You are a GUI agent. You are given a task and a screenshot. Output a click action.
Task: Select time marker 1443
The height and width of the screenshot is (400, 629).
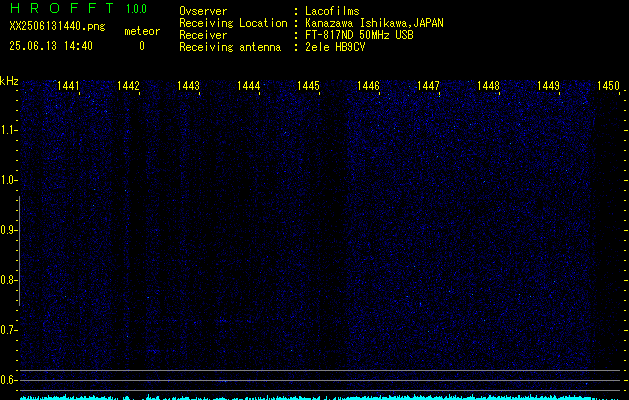[189, 85]
